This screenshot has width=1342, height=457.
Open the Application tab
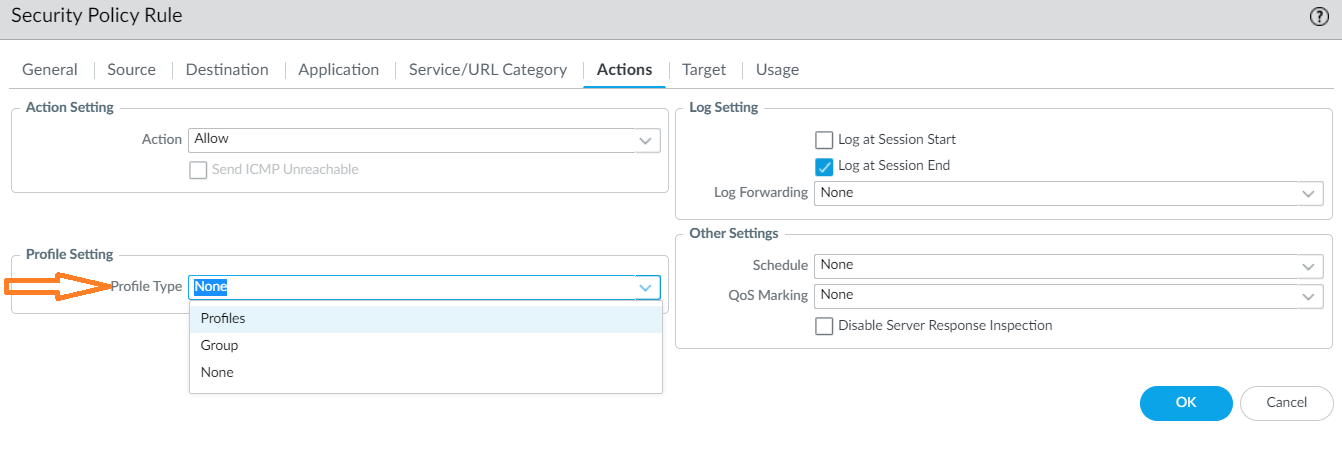pos(338,70)
